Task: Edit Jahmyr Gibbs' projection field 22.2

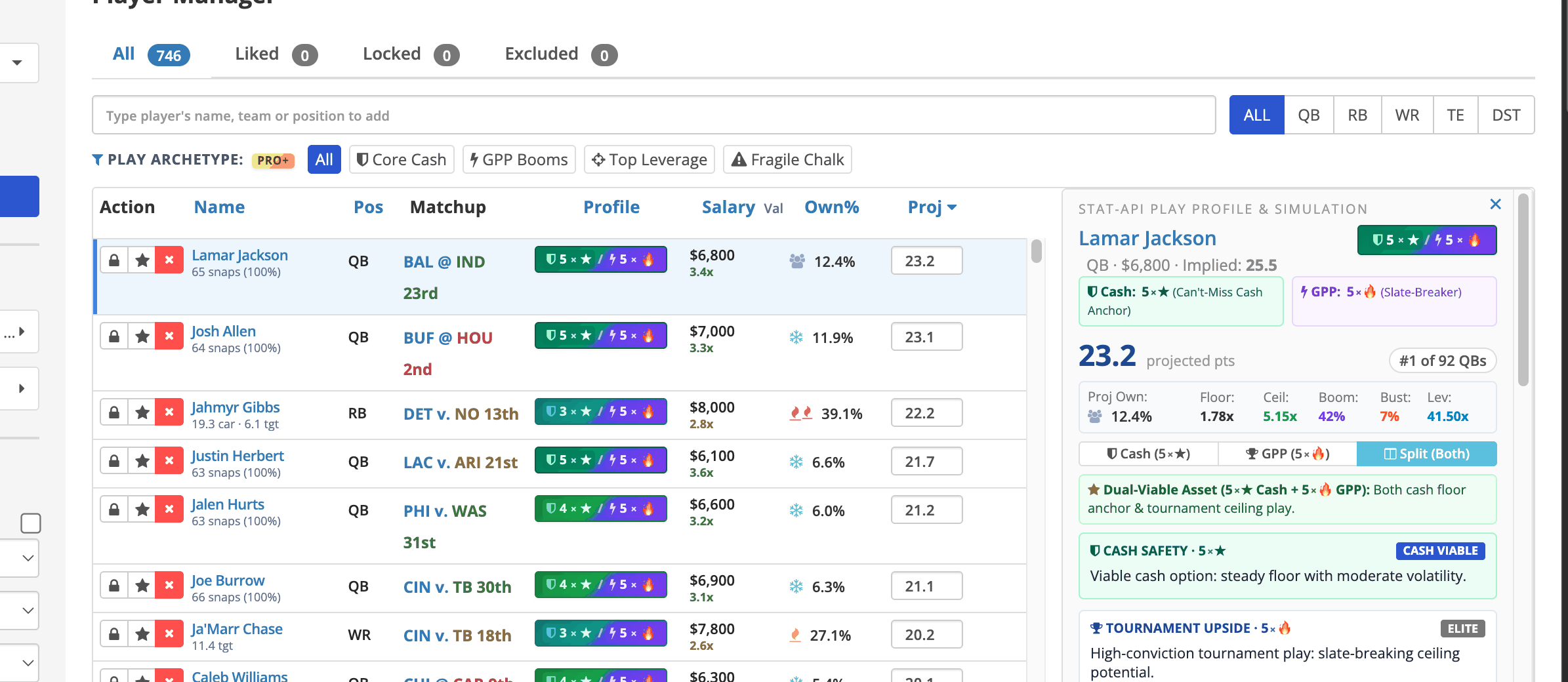Action: 926,412
